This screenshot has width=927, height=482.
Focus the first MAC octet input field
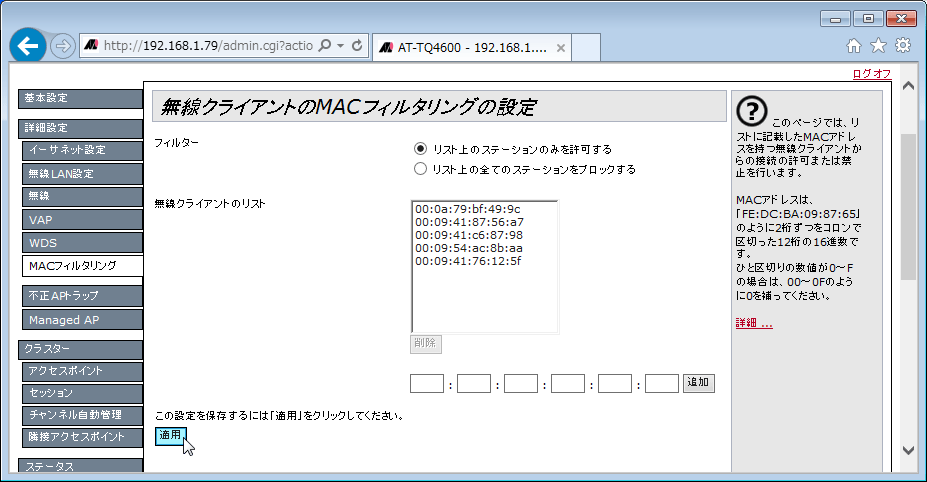pos(427,383)
